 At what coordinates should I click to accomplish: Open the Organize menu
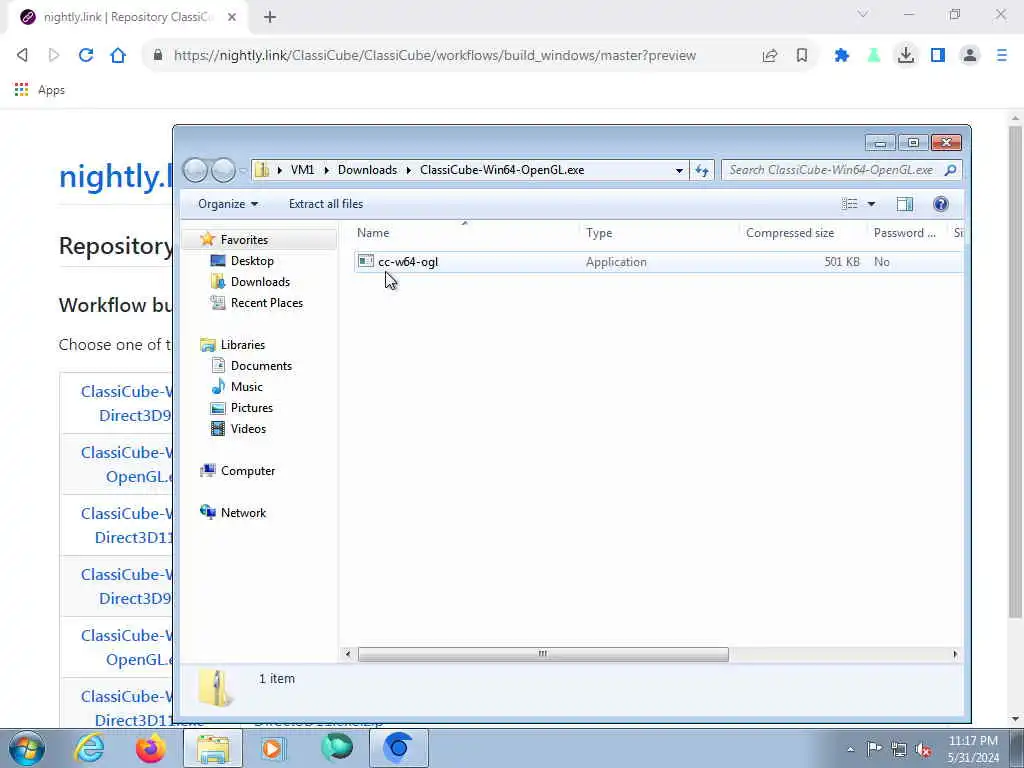click(x=228, y=204)
